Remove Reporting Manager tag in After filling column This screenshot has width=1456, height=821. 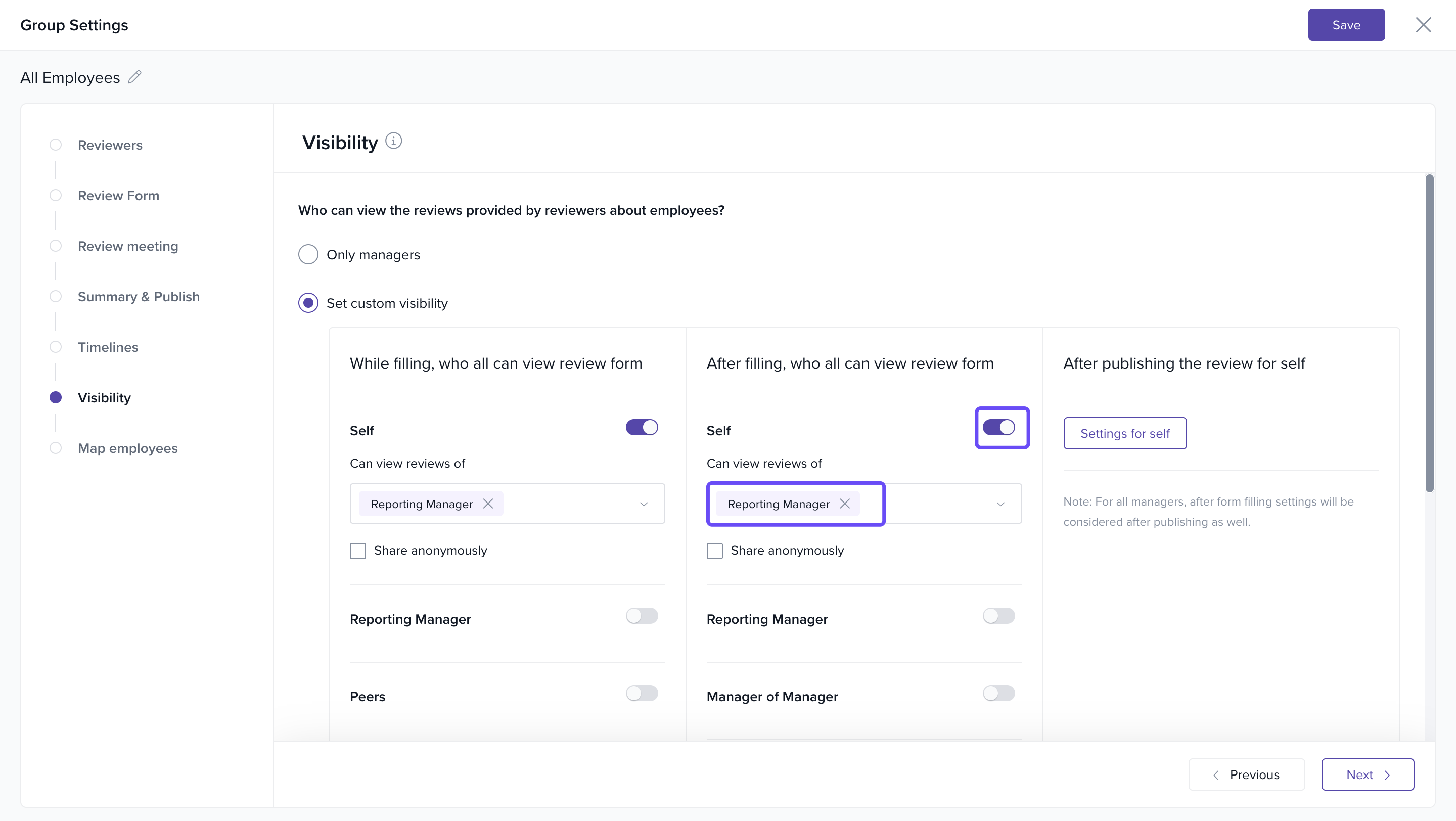click(x=844, y=504)
